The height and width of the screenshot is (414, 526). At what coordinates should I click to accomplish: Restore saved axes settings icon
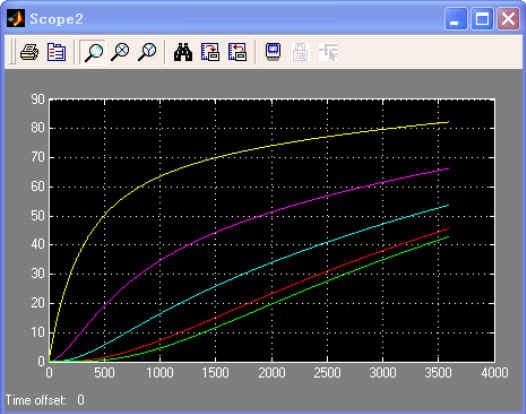[238, 52]
